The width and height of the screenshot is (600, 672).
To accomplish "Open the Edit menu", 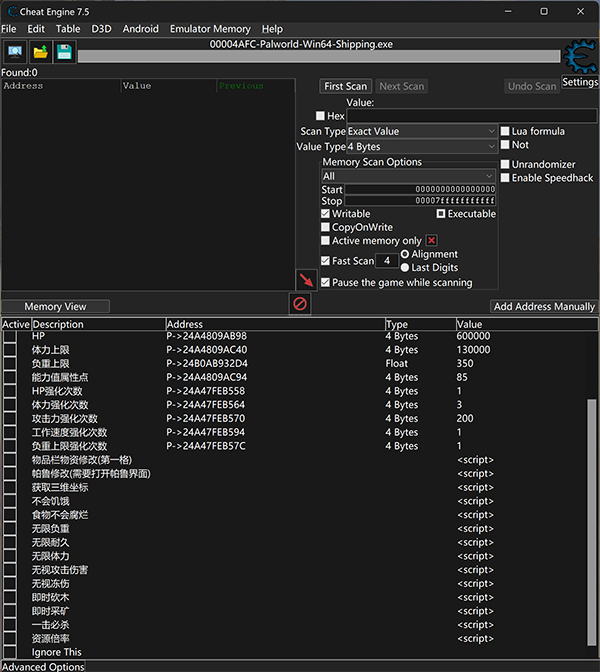I will tap(36, 29).
